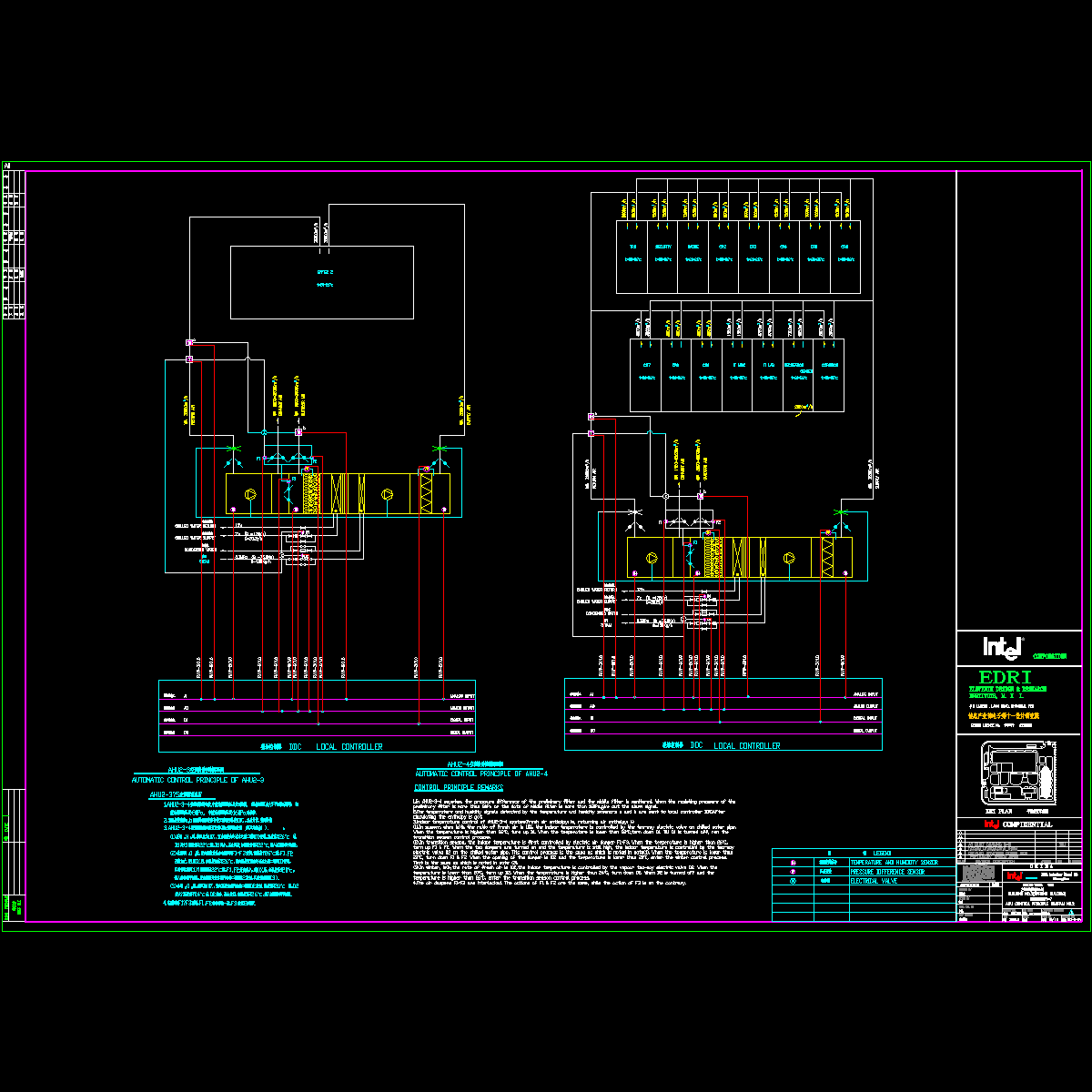The width and height of the screenshot is (1092, 1092).
Task: Click the Chinese AHU2-3 notes paragraph
Action: pyautogui.click(x=230, y=854)
